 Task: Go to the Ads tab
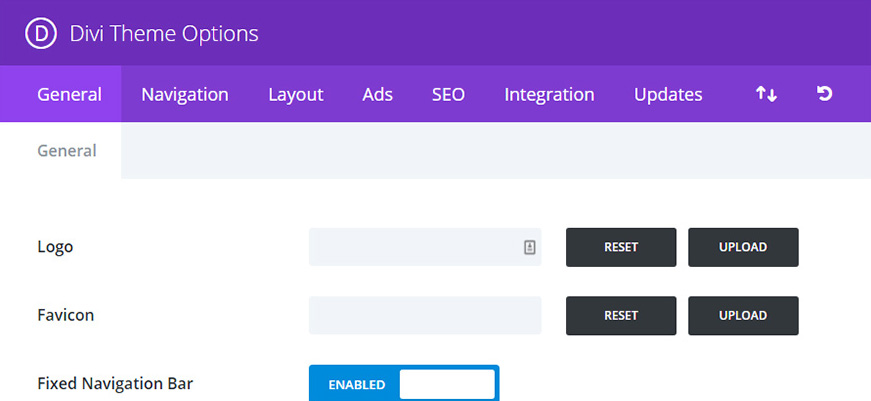coord(378,94)
